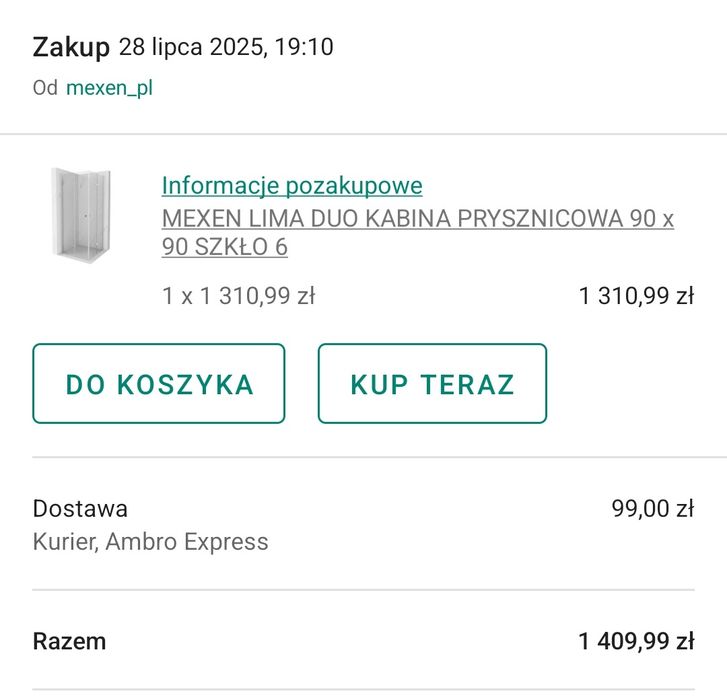Open the MEXEN LIMA DUO product title link
The width and height of the screenshot is (727, 699).
coord(417,232)
